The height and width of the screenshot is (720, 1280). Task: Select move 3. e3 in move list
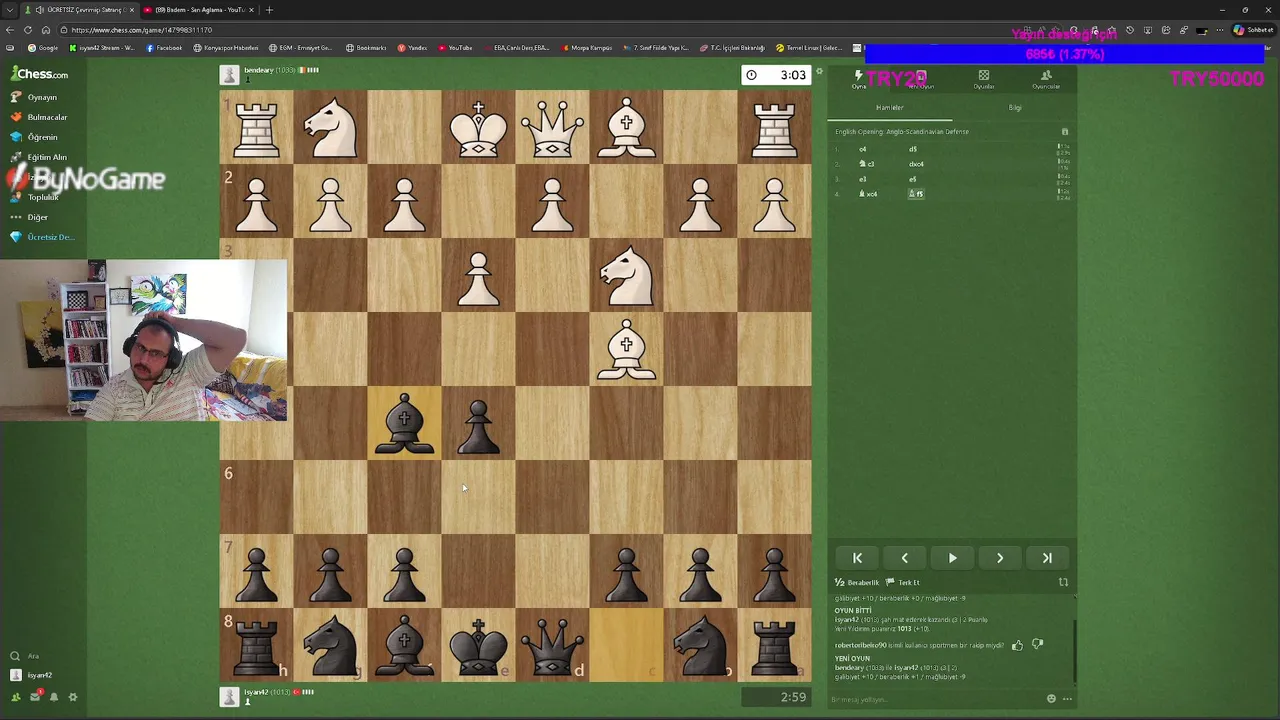coord(863,179)
